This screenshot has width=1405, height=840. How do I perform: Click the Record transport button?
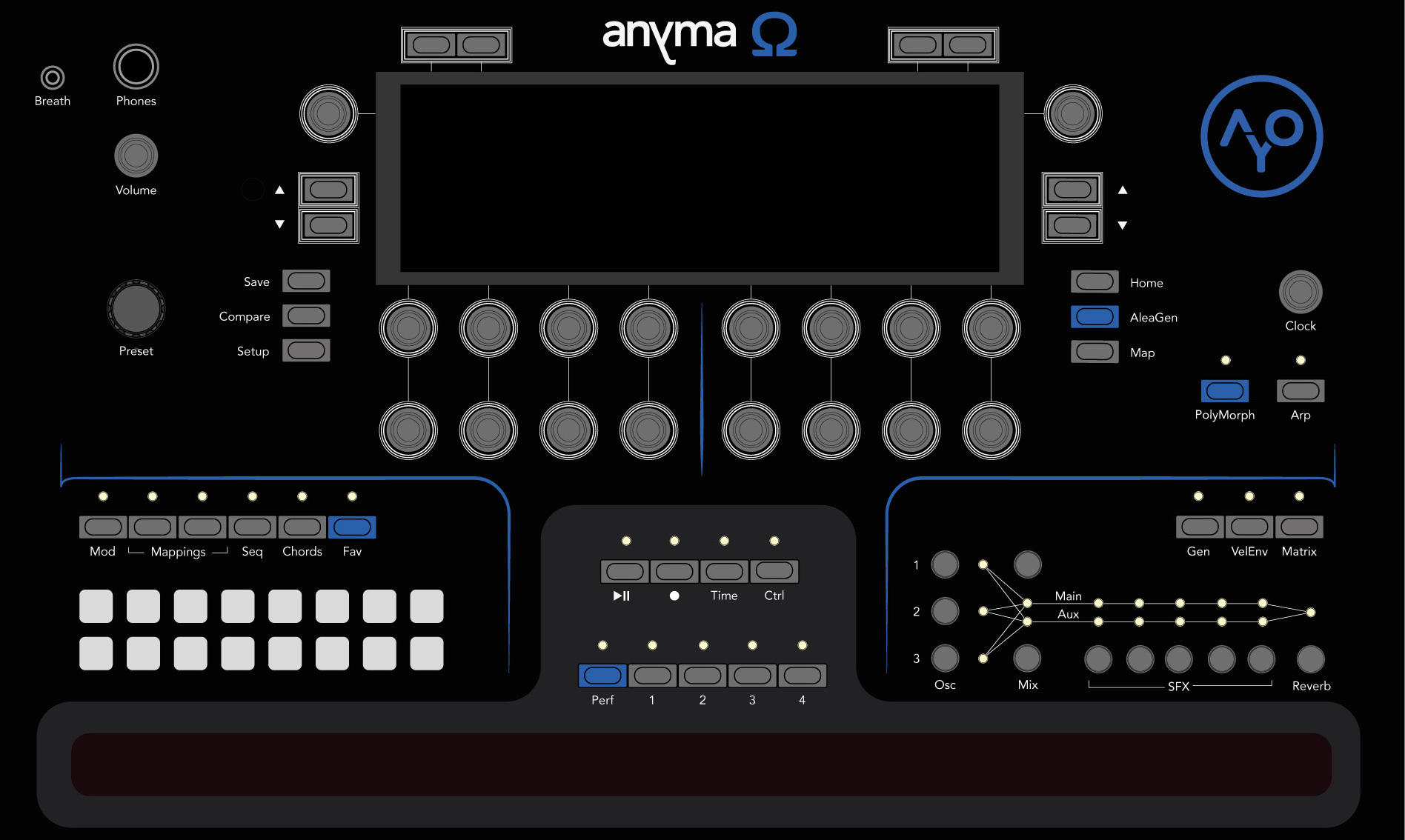(674, 571)
